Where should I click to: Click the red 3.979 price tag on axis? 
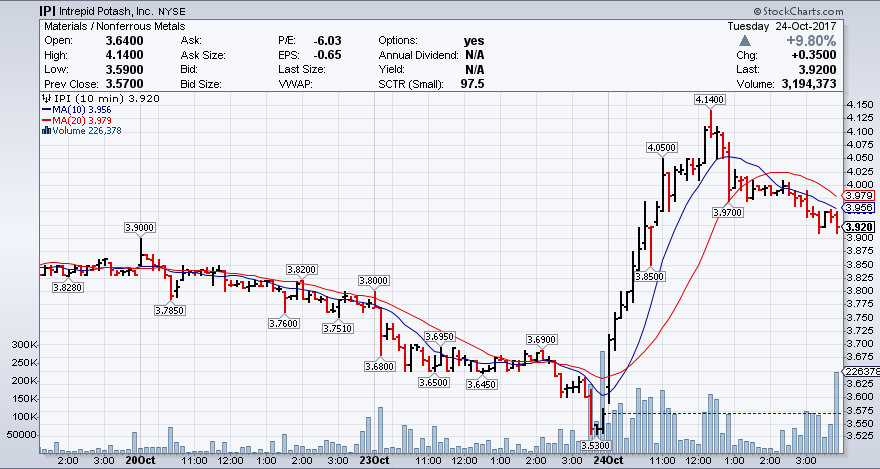click(x=860, y=195)
